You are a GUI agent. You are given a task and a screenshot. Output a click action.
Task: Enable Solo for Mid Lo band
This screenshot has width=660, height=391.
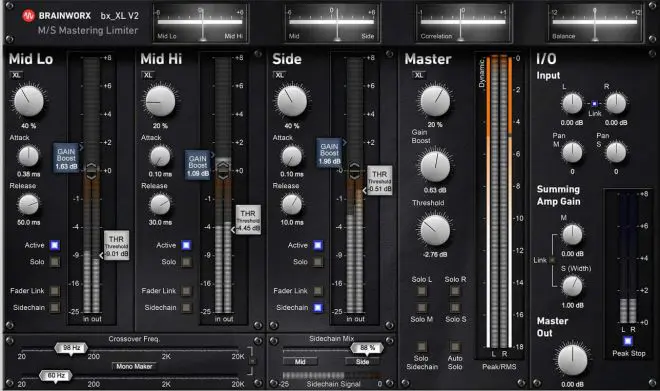coord(55,262)
